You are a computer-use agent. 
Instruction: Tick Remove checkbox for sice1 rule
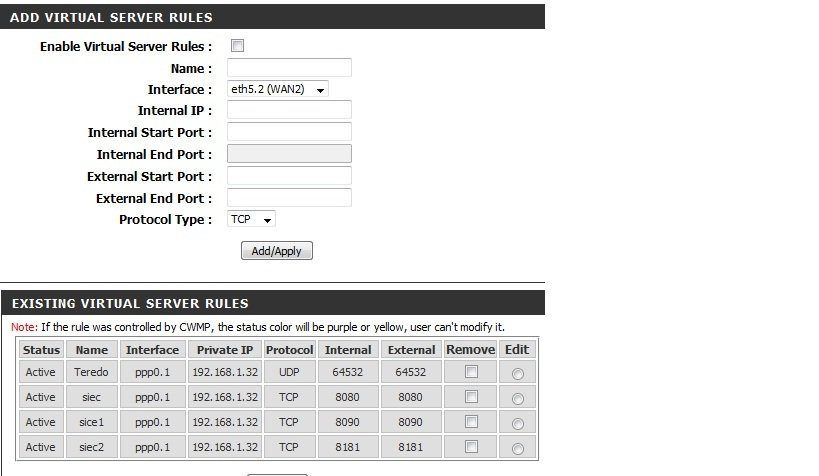coord(471,422)
